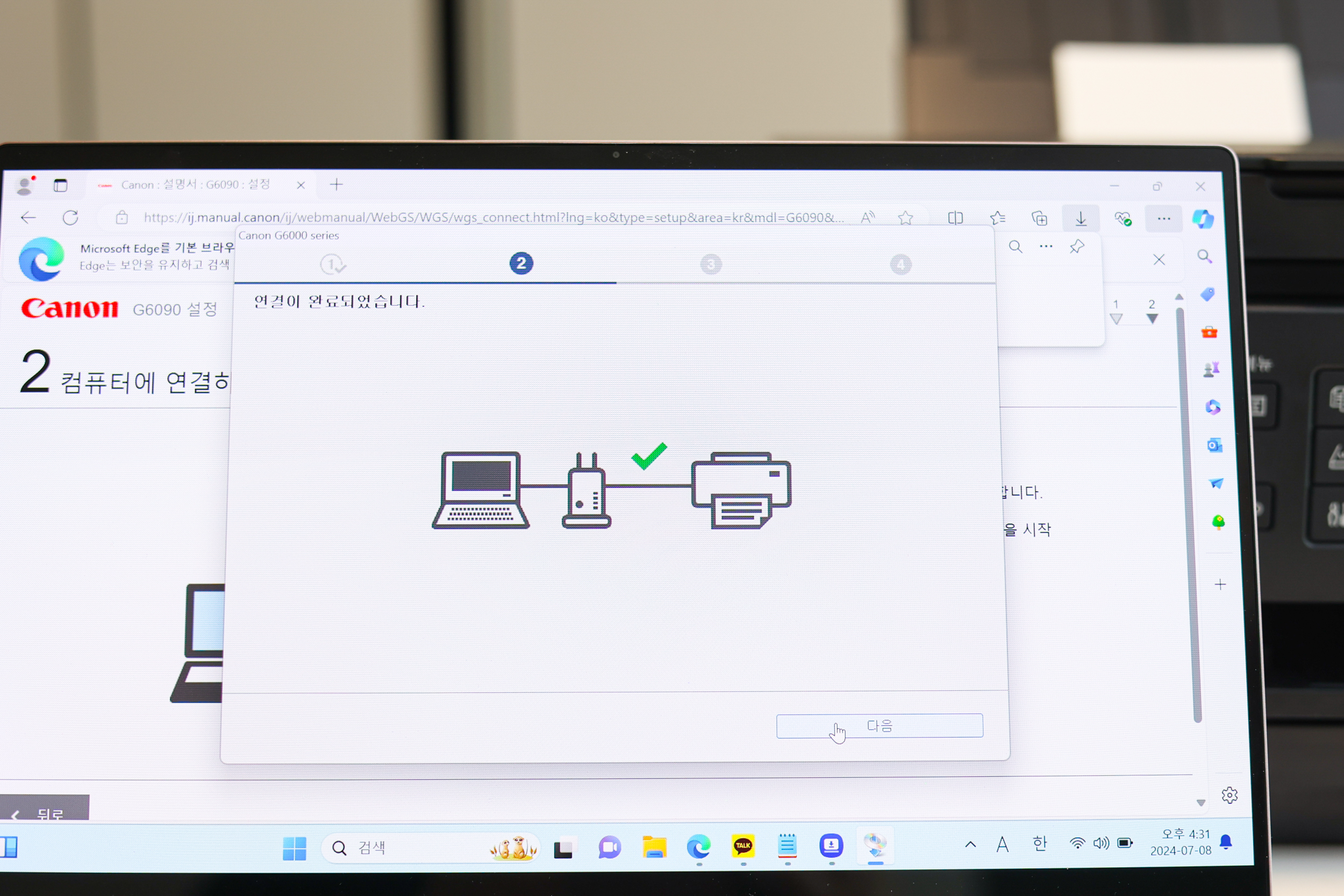Go back with the browser back arrow
Screen dimensions: 1344x896
28,218
